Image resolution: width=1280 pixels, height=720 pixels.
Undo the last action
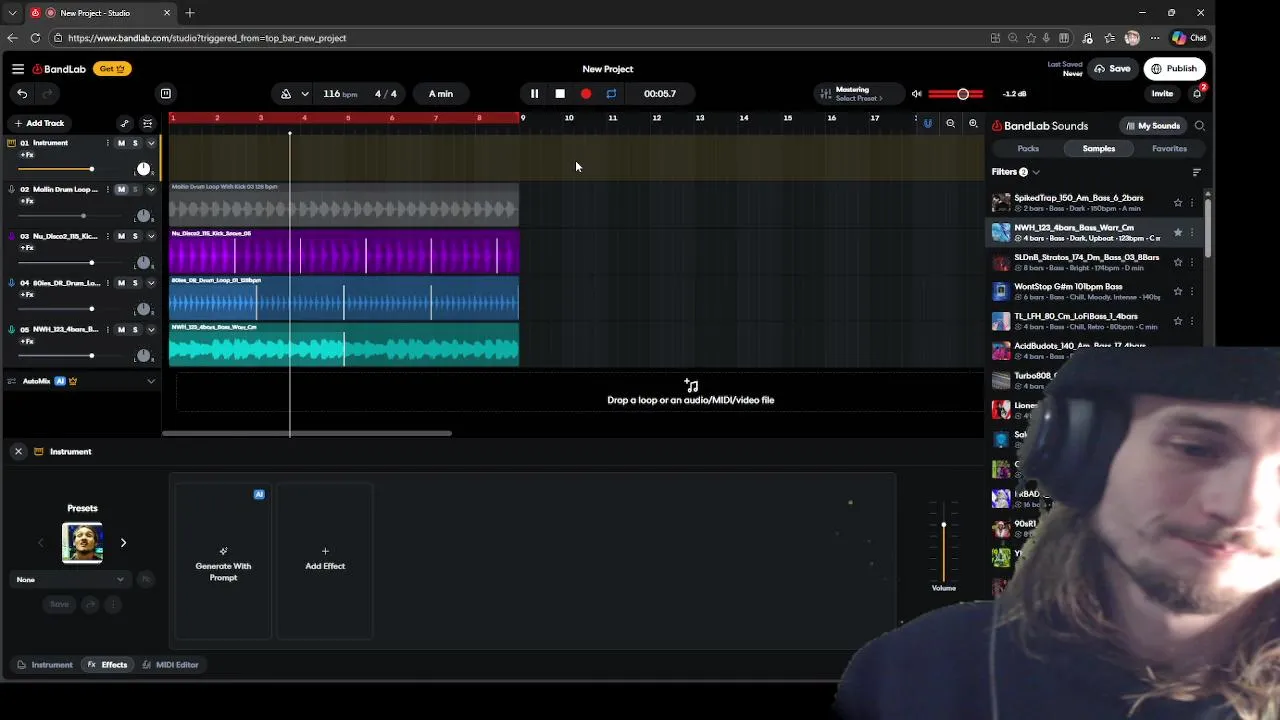pyautogui.click(x=22, y=94)
